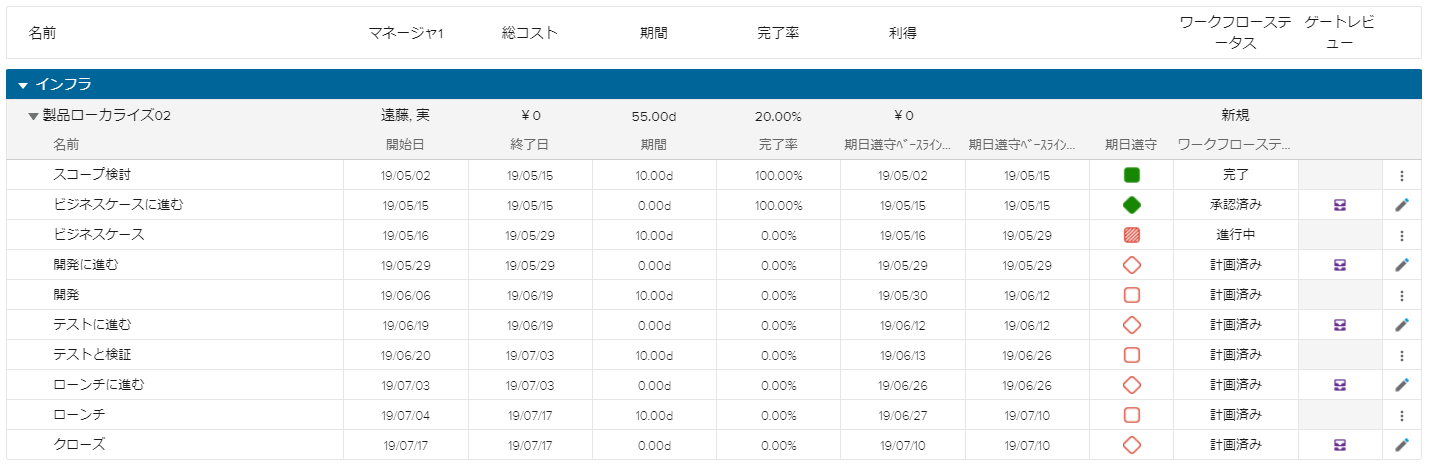The width and height of the screenshot is (1430, 473).
Task: Click the 総コスト column header
Action: pyautogui.click(x=530, y=33)
